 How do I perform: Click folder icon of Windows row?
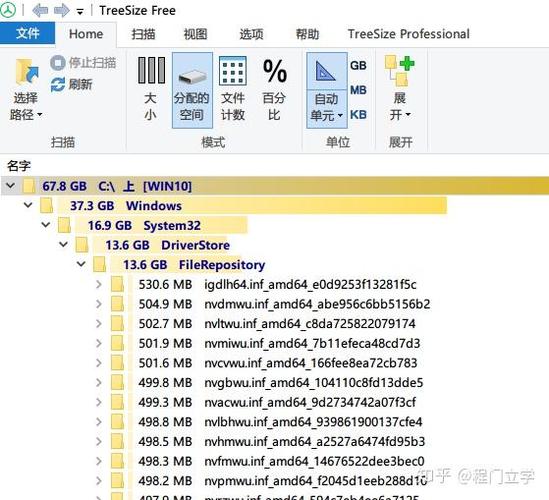(47, 205)
